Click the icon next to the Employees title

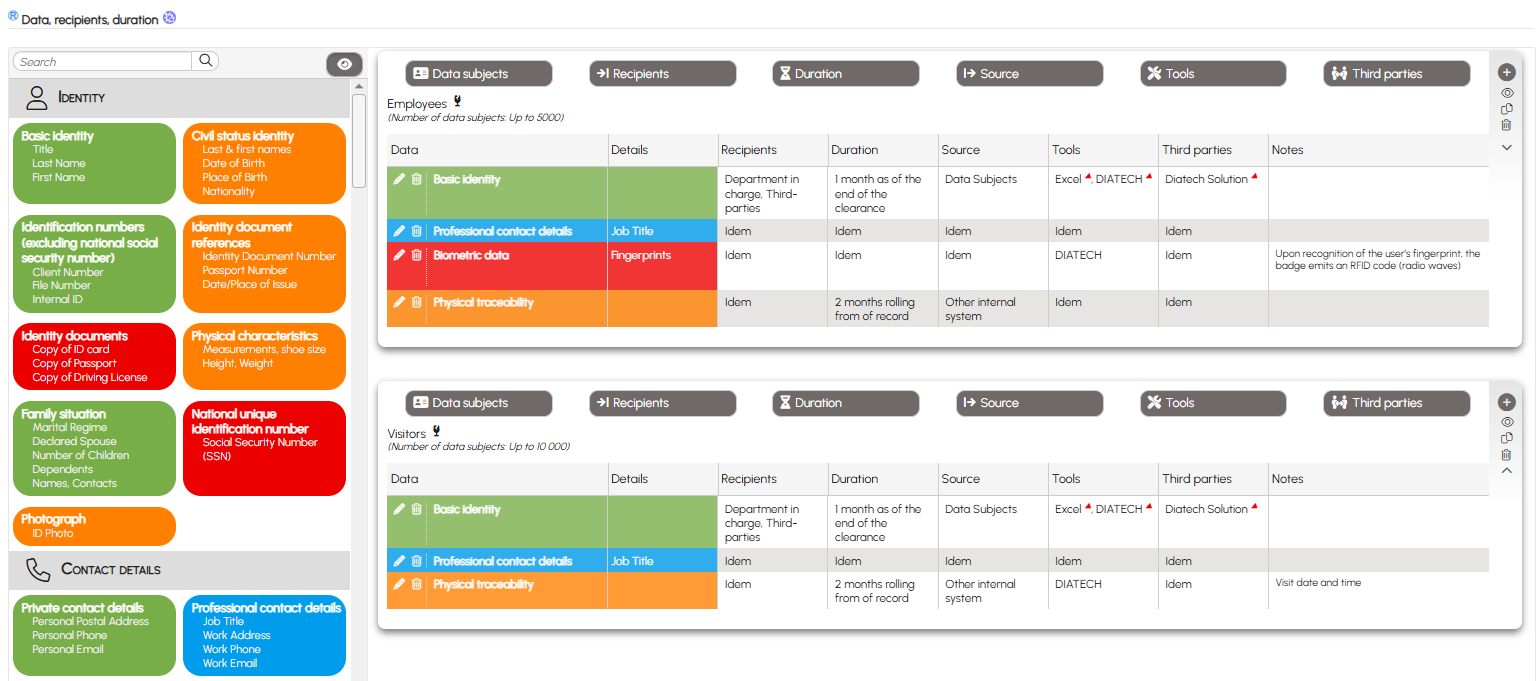point(458,101)
